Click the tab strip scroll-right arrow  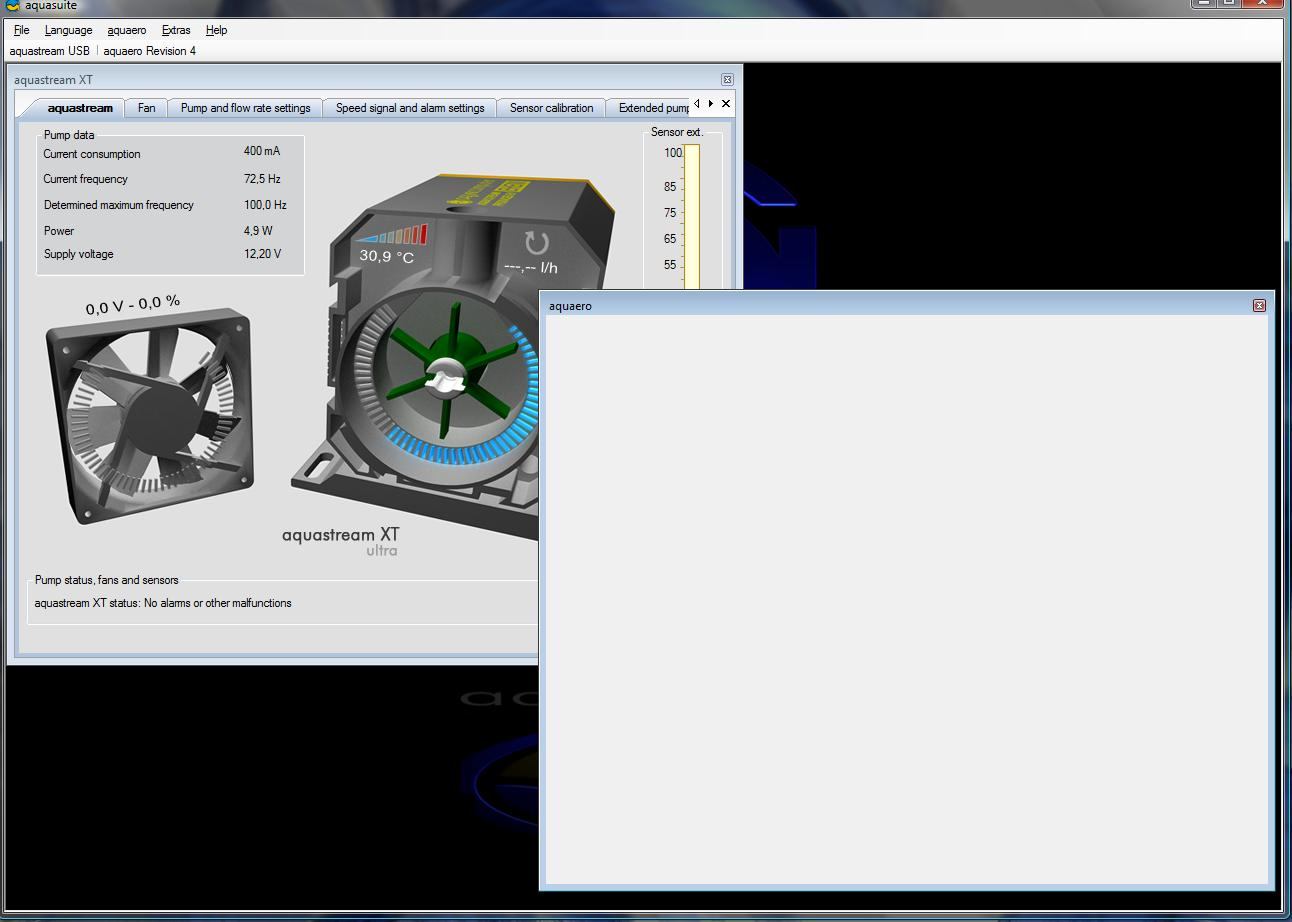pos(711,103)
